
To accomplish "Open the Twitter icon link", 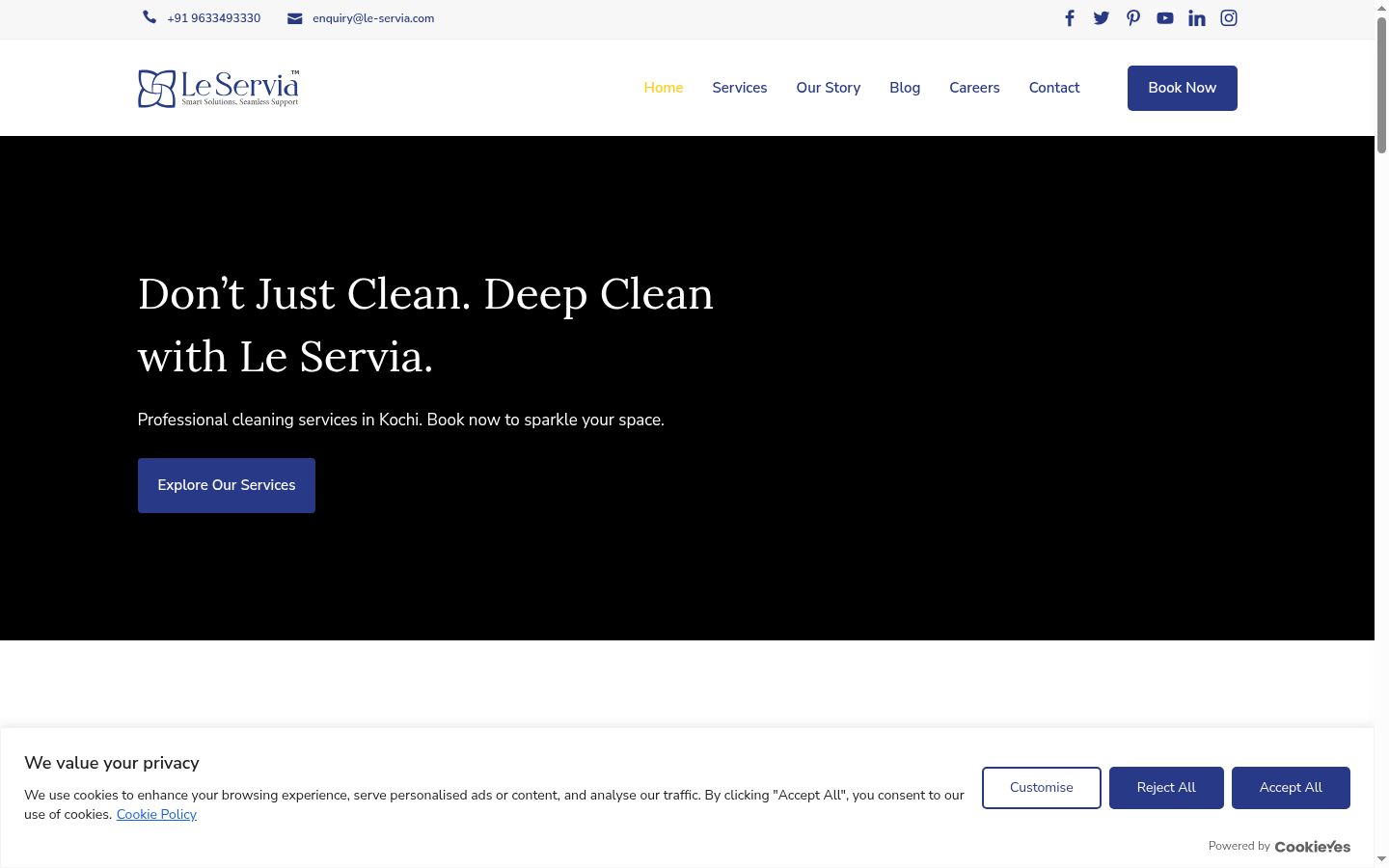I will click(x=1101, y=18).
